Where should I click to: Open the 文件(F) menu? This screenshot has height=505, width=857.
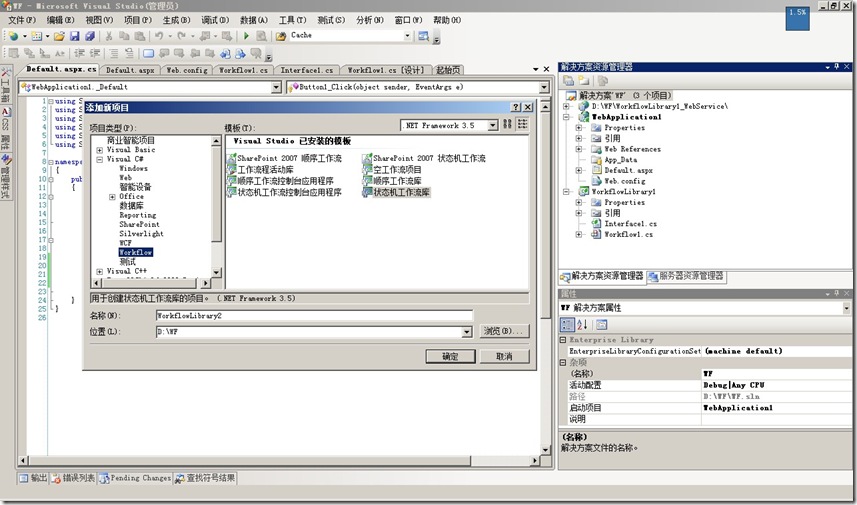(x=22, y=20)
